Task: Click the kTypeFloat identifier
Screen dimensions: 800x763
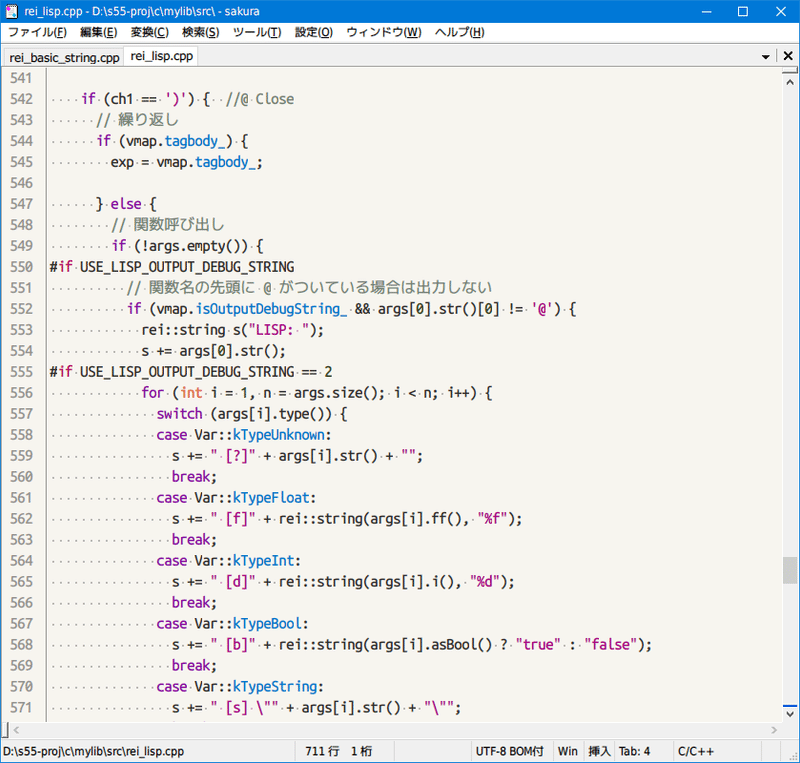Action: (271, 498)
